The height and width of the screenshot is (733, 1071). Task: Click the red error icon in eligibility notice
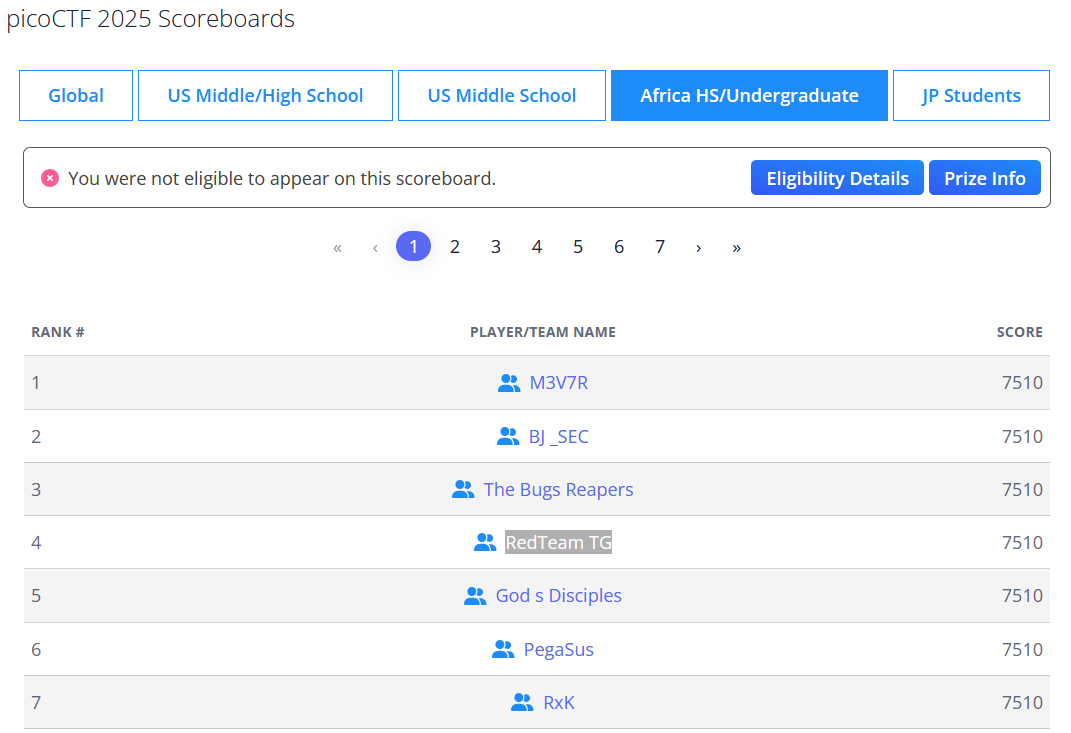[50, 178]
